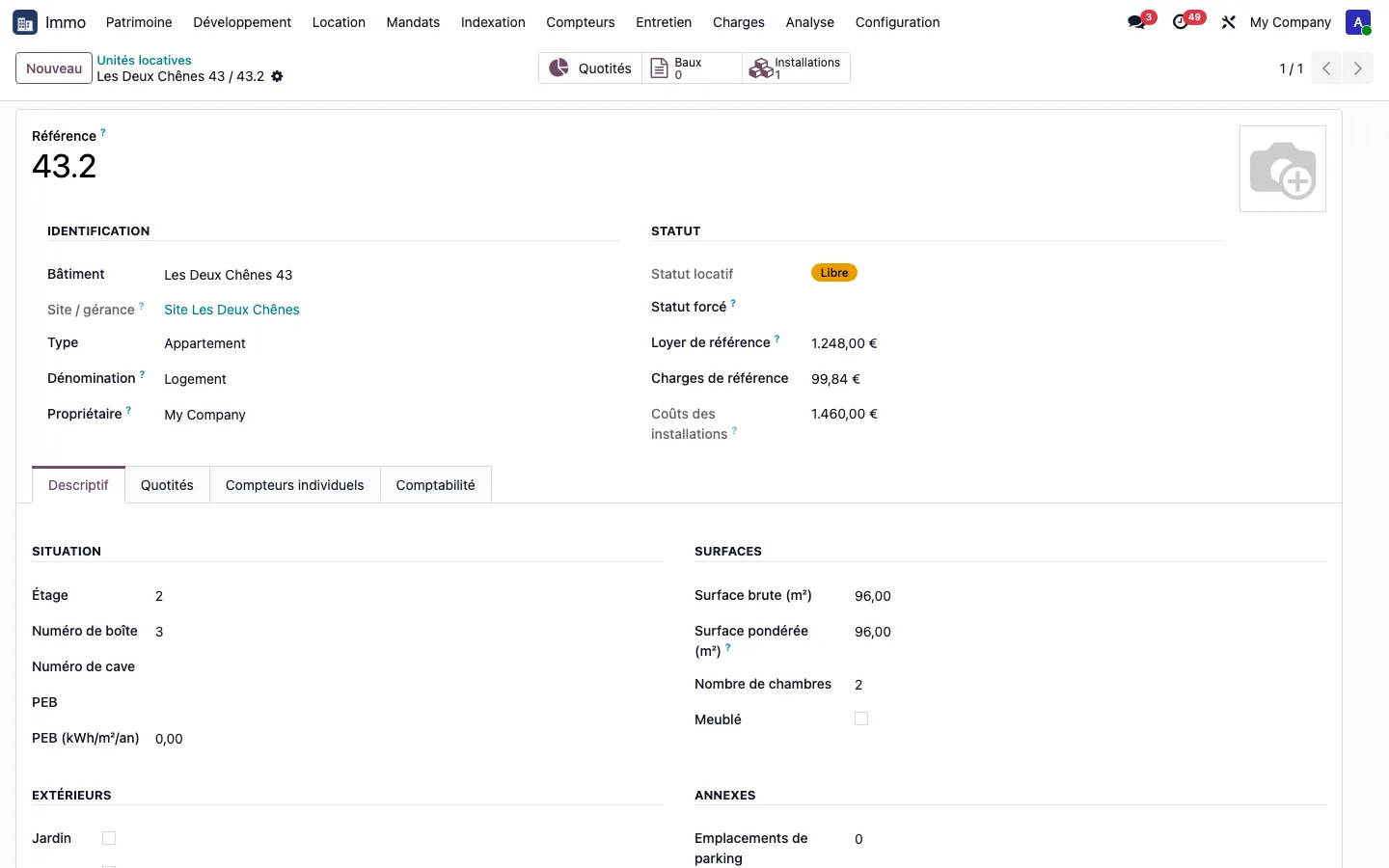Open the Installations cubes smart button
This screenshot has height=868, width=1389.
(x=796, y=68)
